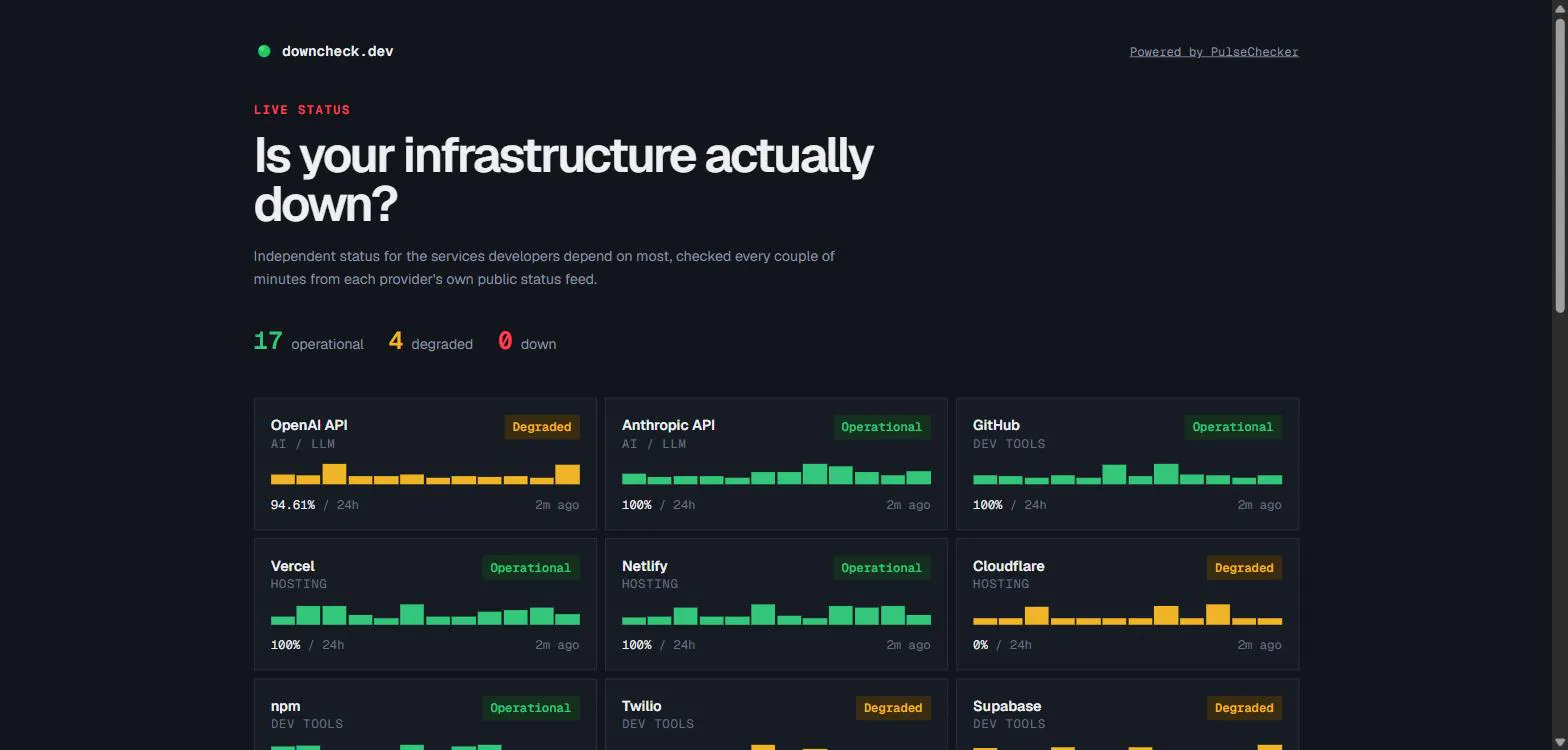This screenshot has width=1568, height=750.
Task: Click the 2m ago timestamp on GitHub
Action: point(1259,505)
